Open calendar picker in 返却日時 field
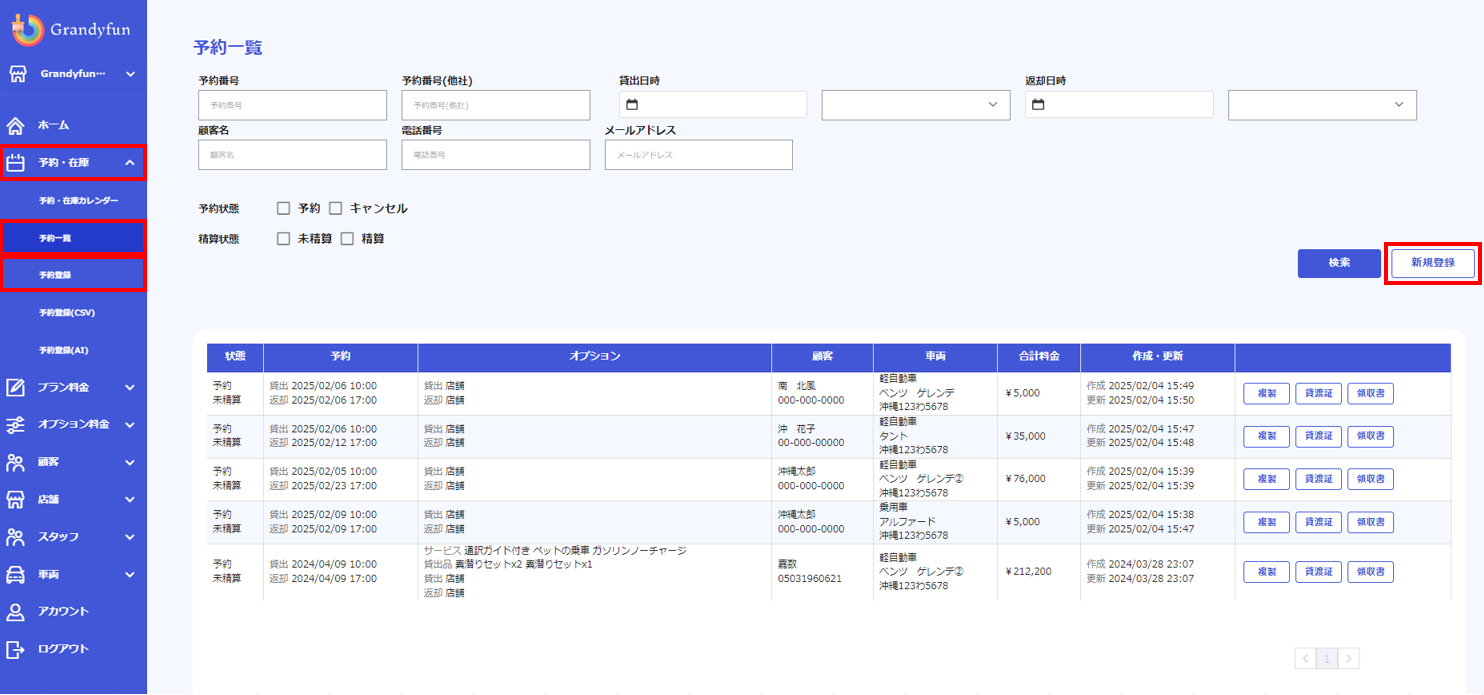 point(1038,105)
